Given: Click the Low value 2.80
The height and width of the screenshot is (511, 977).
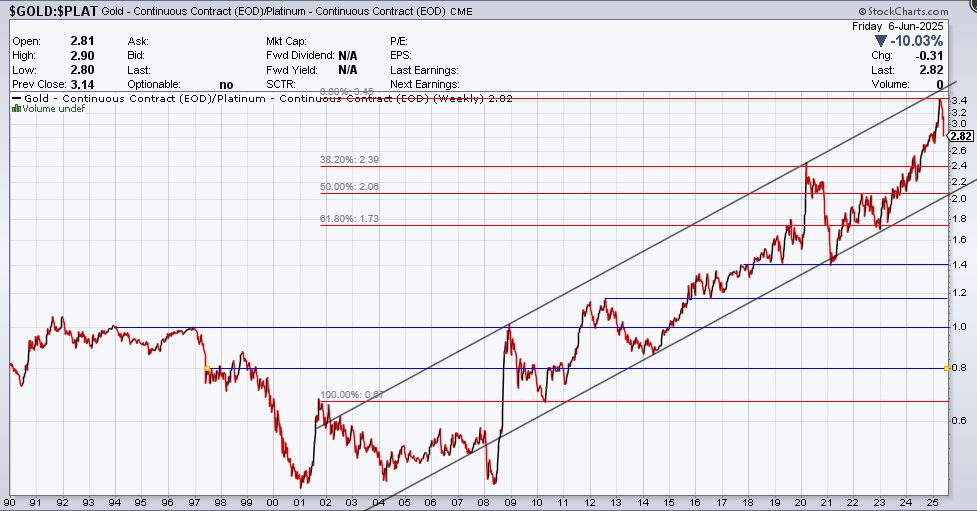Looking at the screenshot, I should click(82, 70).
